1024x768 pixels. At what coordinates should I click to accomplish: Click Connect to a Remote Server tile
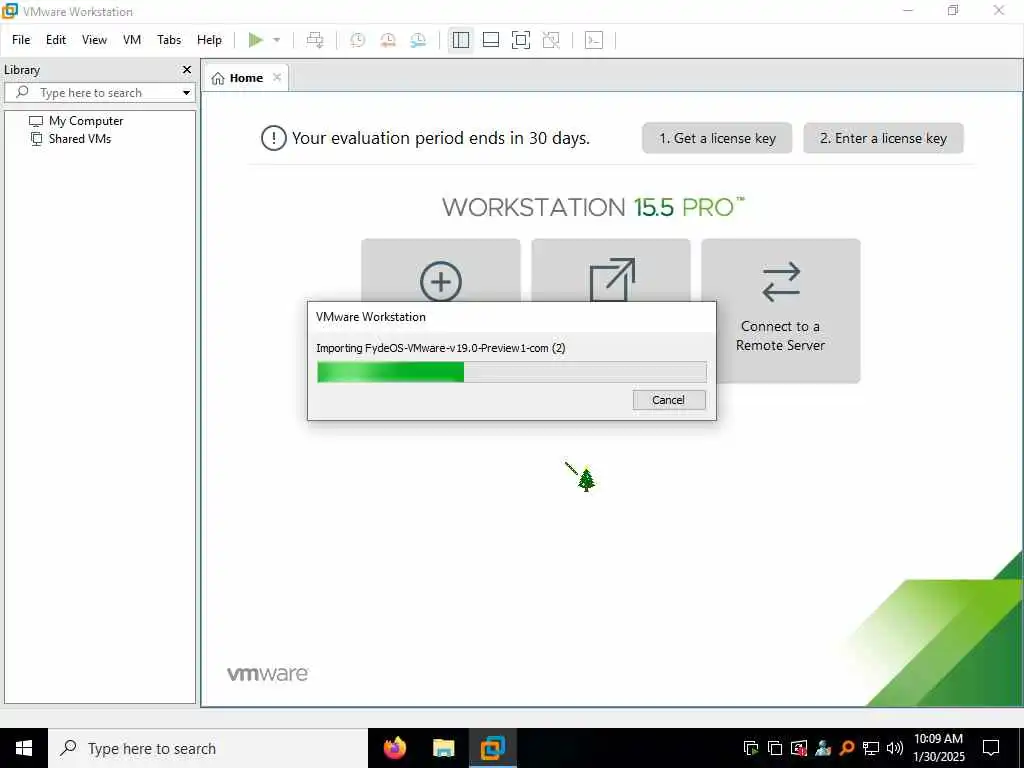[780, 311]
